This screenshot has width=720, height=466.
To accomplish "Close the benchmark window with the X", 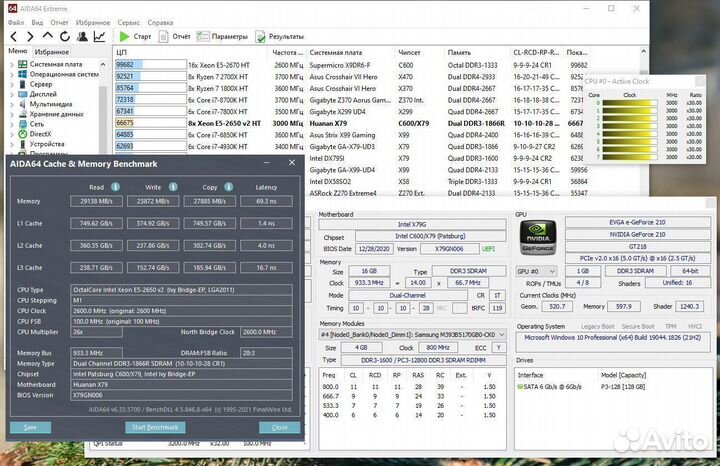I will 292,163.
